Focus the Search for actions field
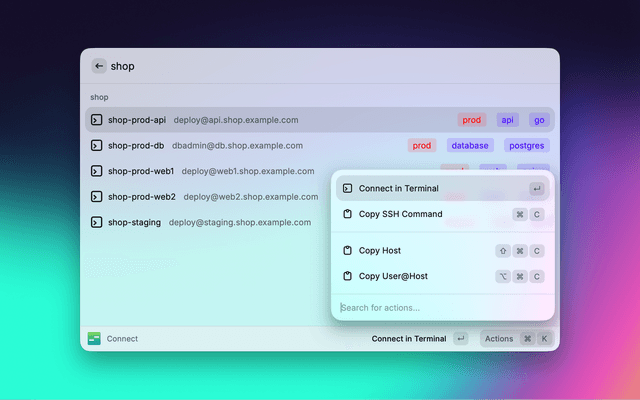The height and width of the screenshot is (400, 640). pos(440,307)
